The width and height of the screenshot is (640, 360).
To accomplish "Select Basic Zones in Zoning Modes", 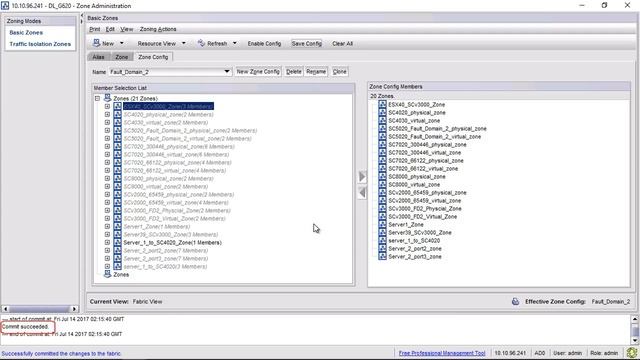I will click(26, 32).
